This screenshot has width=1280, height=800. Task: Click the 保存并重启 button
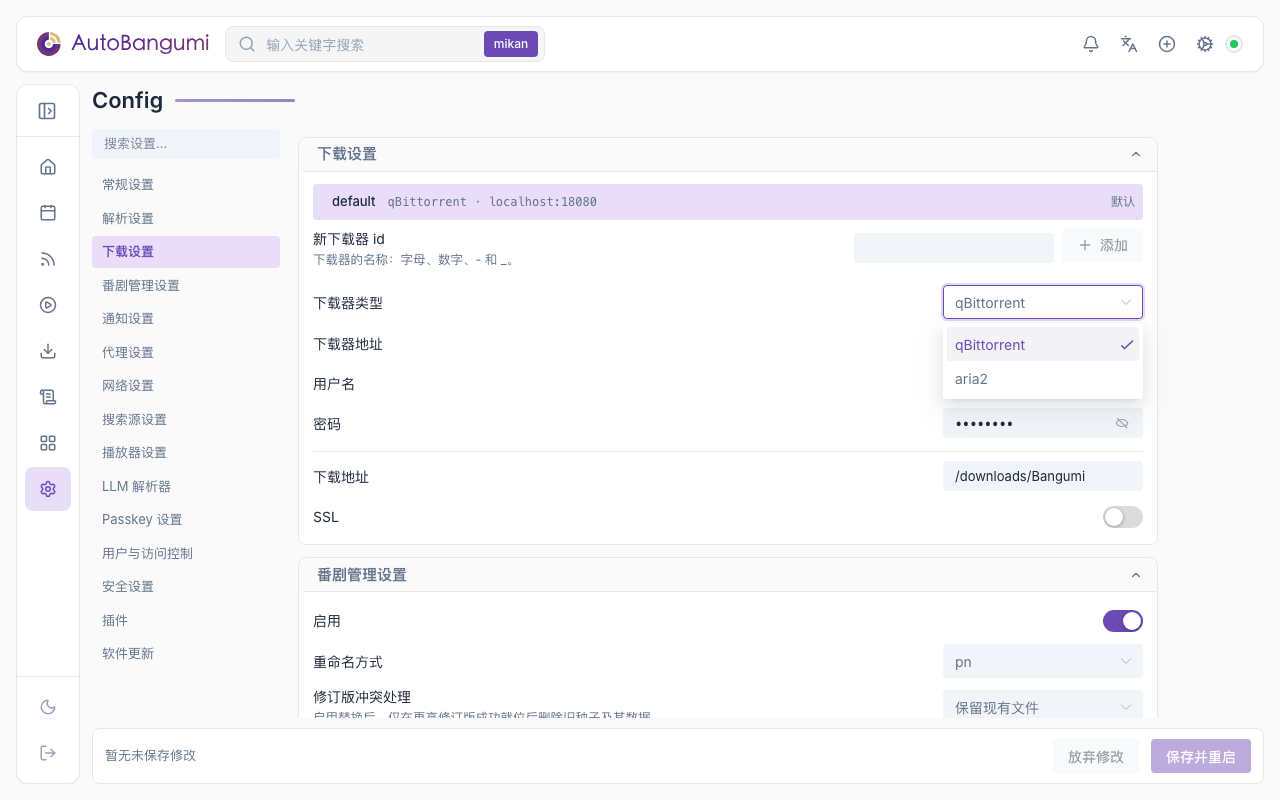pos(1200,757)
